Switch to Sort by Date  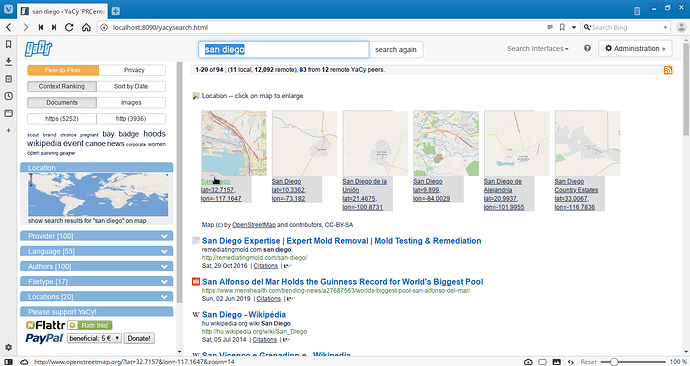click(131, 86)
